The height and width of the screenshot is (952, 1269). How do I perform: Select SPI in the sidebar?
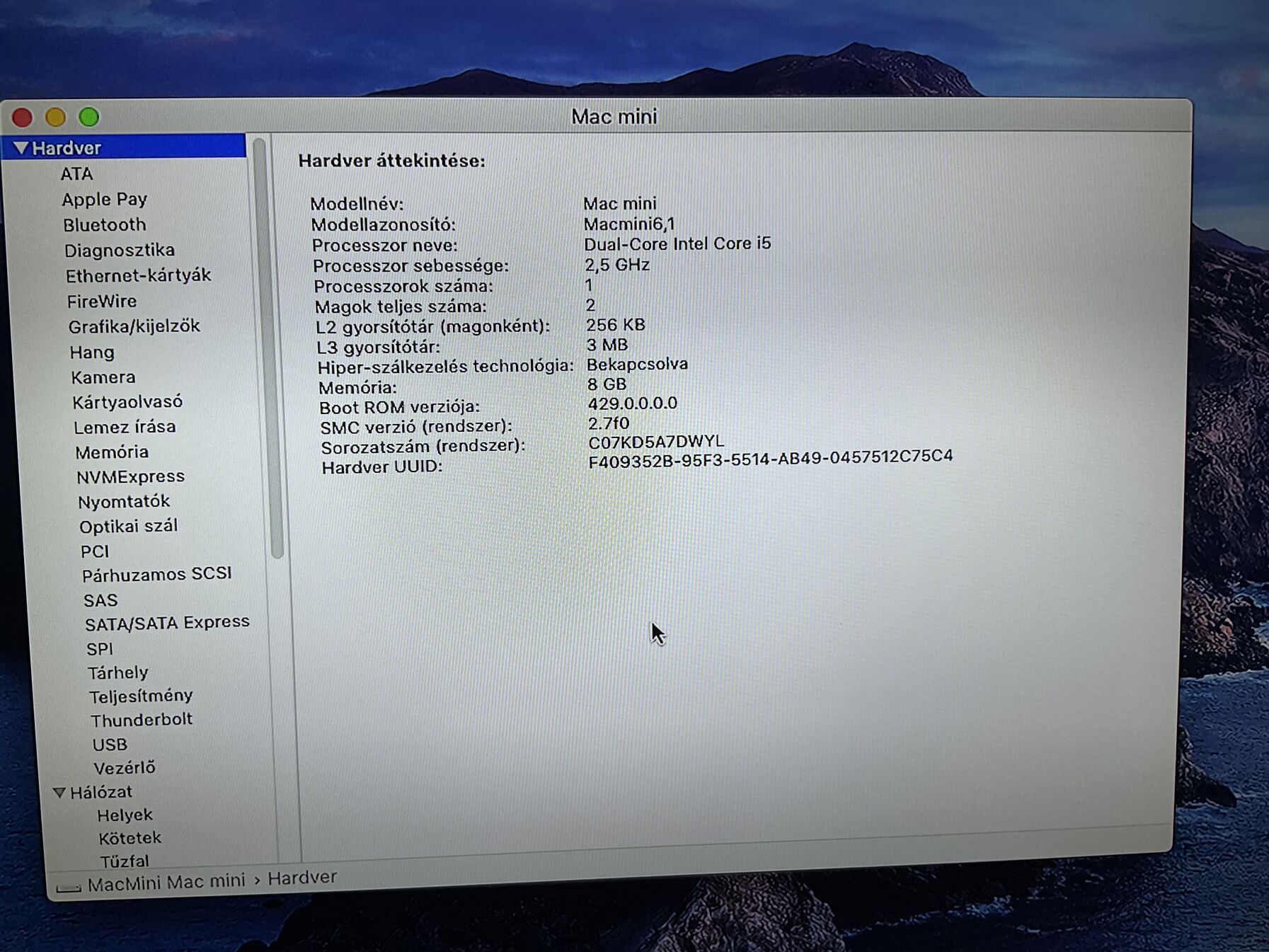click(100, 649)
